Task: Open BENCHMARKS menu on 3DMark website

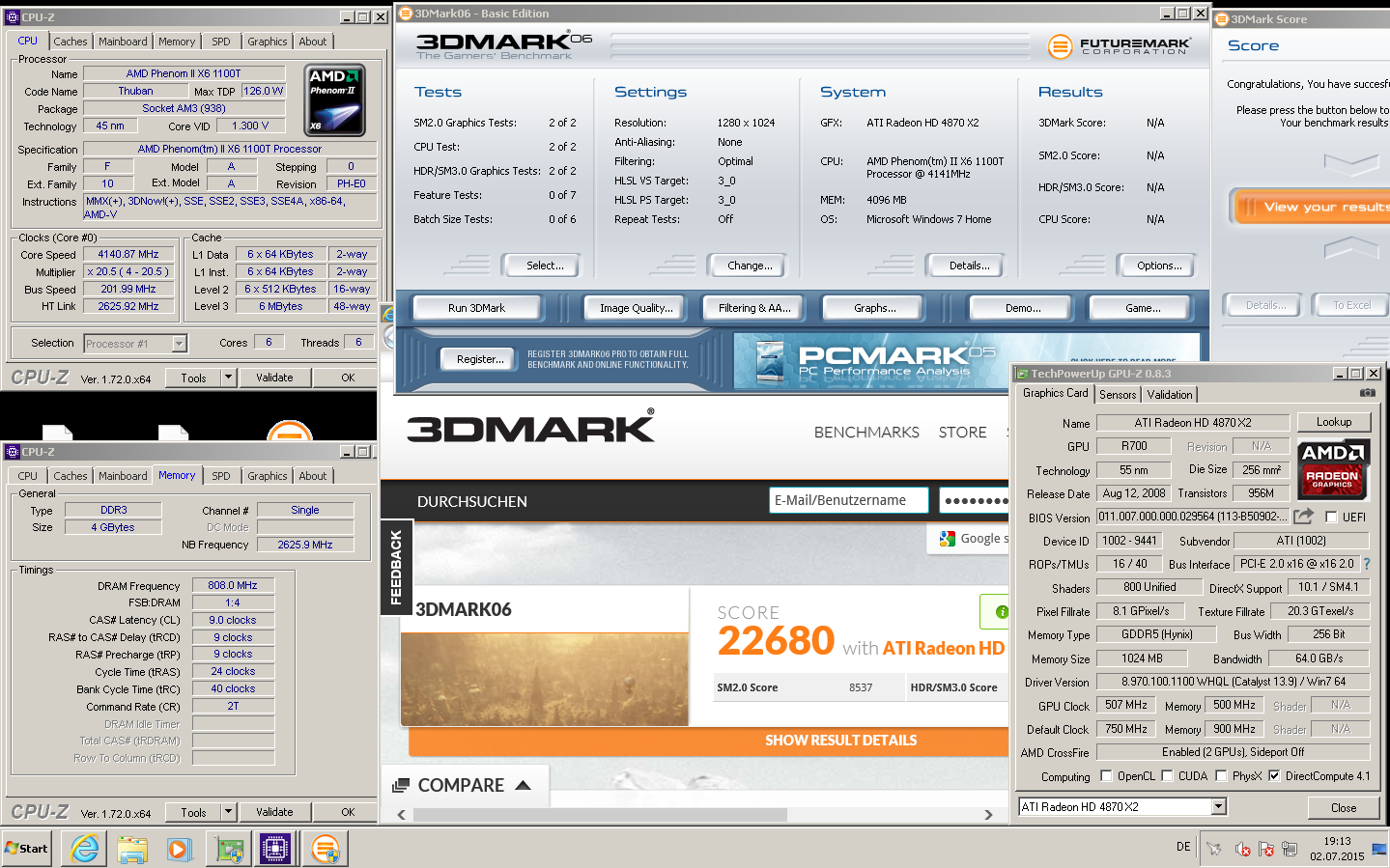Action: [x=866, y=433]
